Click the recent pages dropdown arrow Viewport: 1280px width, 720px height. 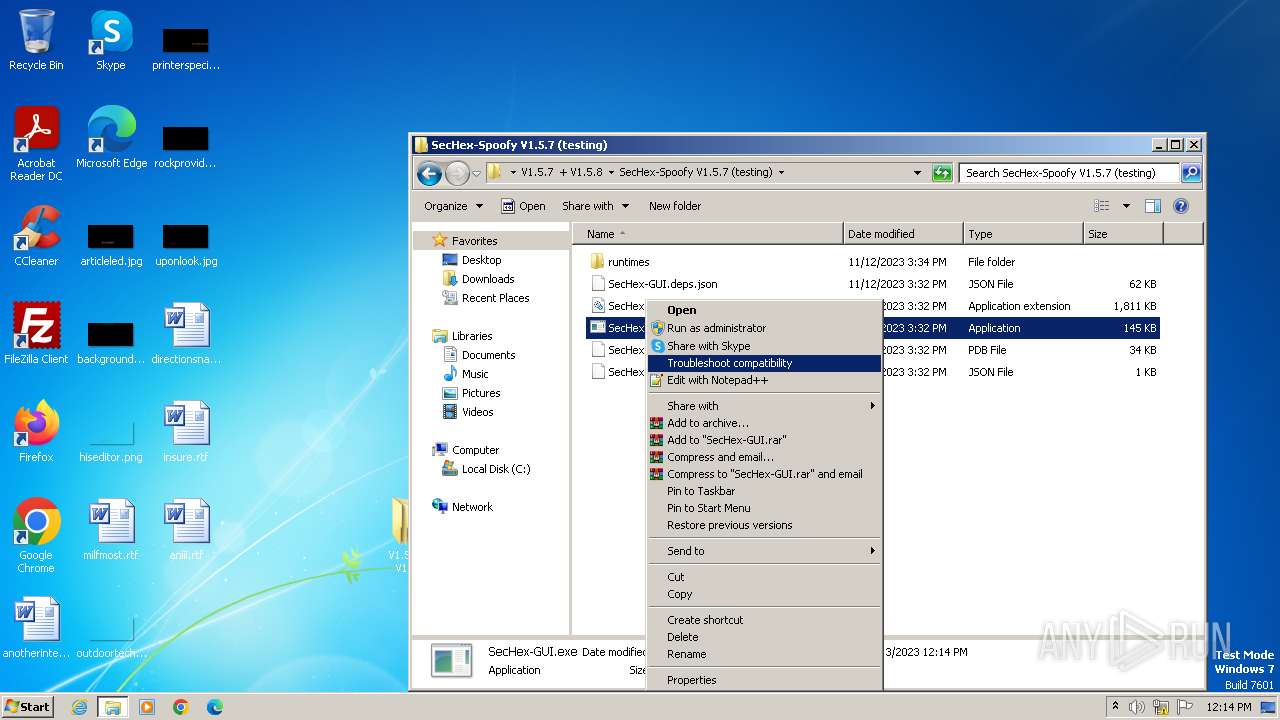pos(477,173)
